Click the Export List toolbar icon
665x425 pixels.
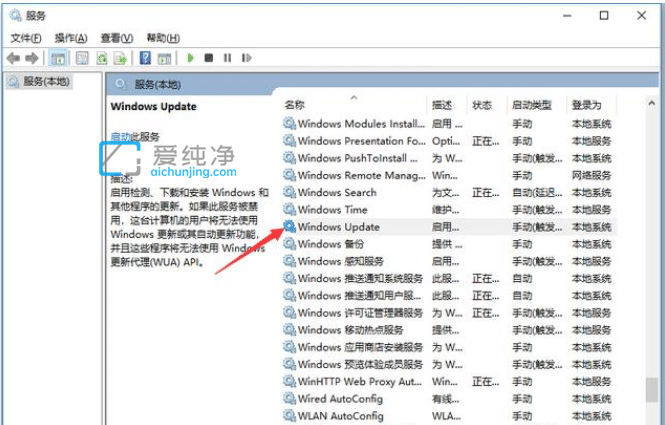pyautogui.click(x=120, y=58)
